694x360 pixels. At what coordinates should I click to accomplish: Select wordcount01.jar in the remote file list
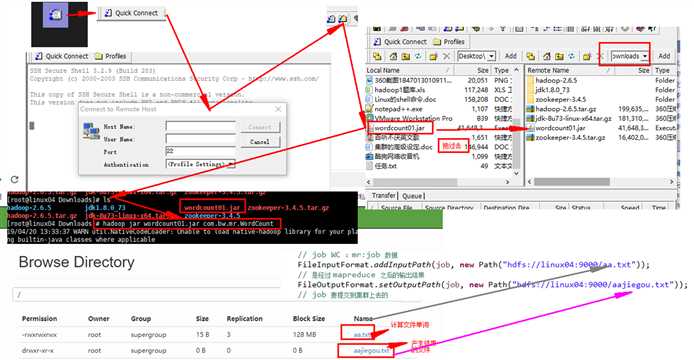[x=560, y=128]
